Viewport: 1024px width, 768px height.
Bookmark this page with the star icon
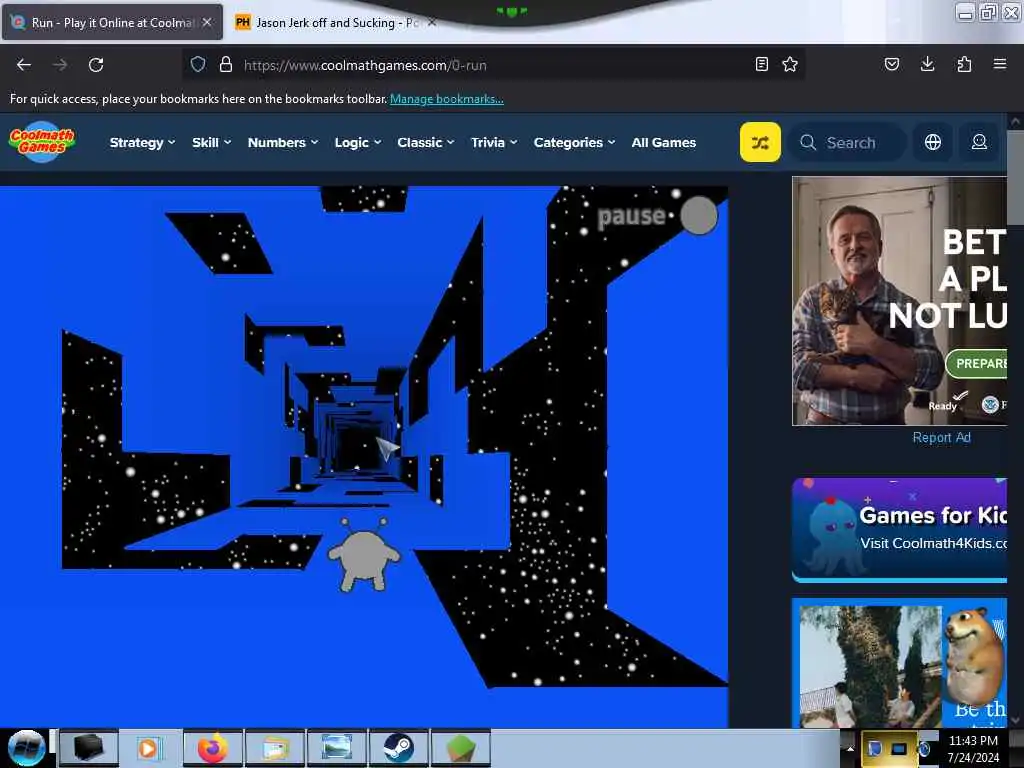[x=790, y=64]
